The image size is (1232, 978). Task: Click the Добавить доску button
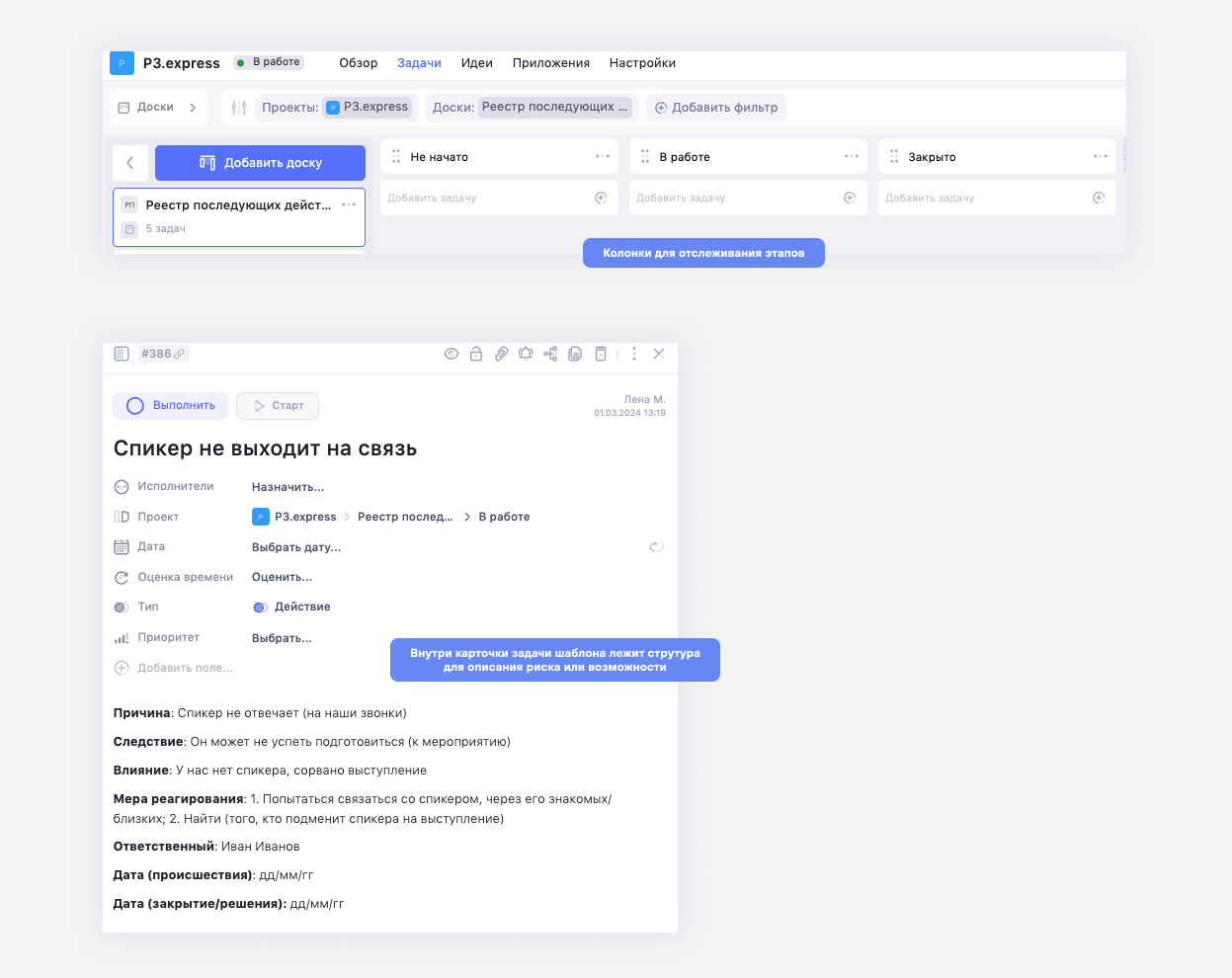pos(260,163)
